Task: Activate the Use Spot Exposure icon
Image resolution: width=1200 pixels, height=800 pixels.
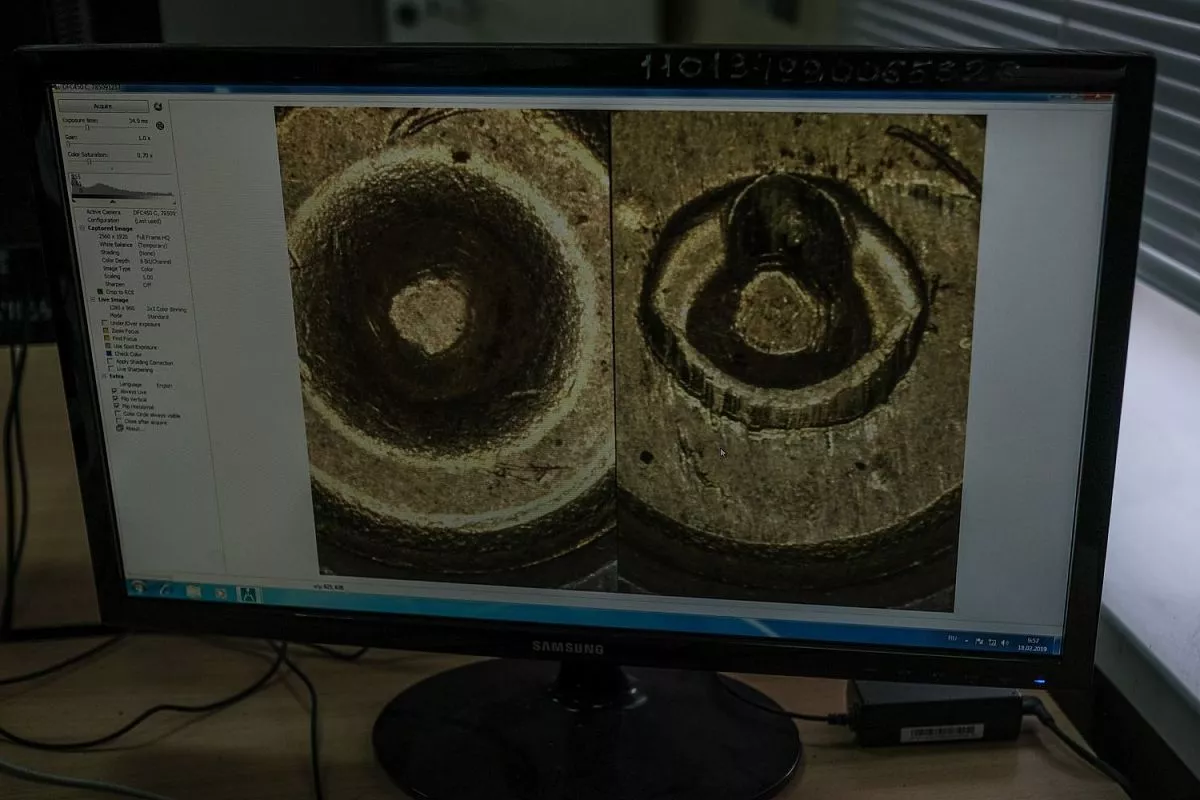Action: point(108,347)
